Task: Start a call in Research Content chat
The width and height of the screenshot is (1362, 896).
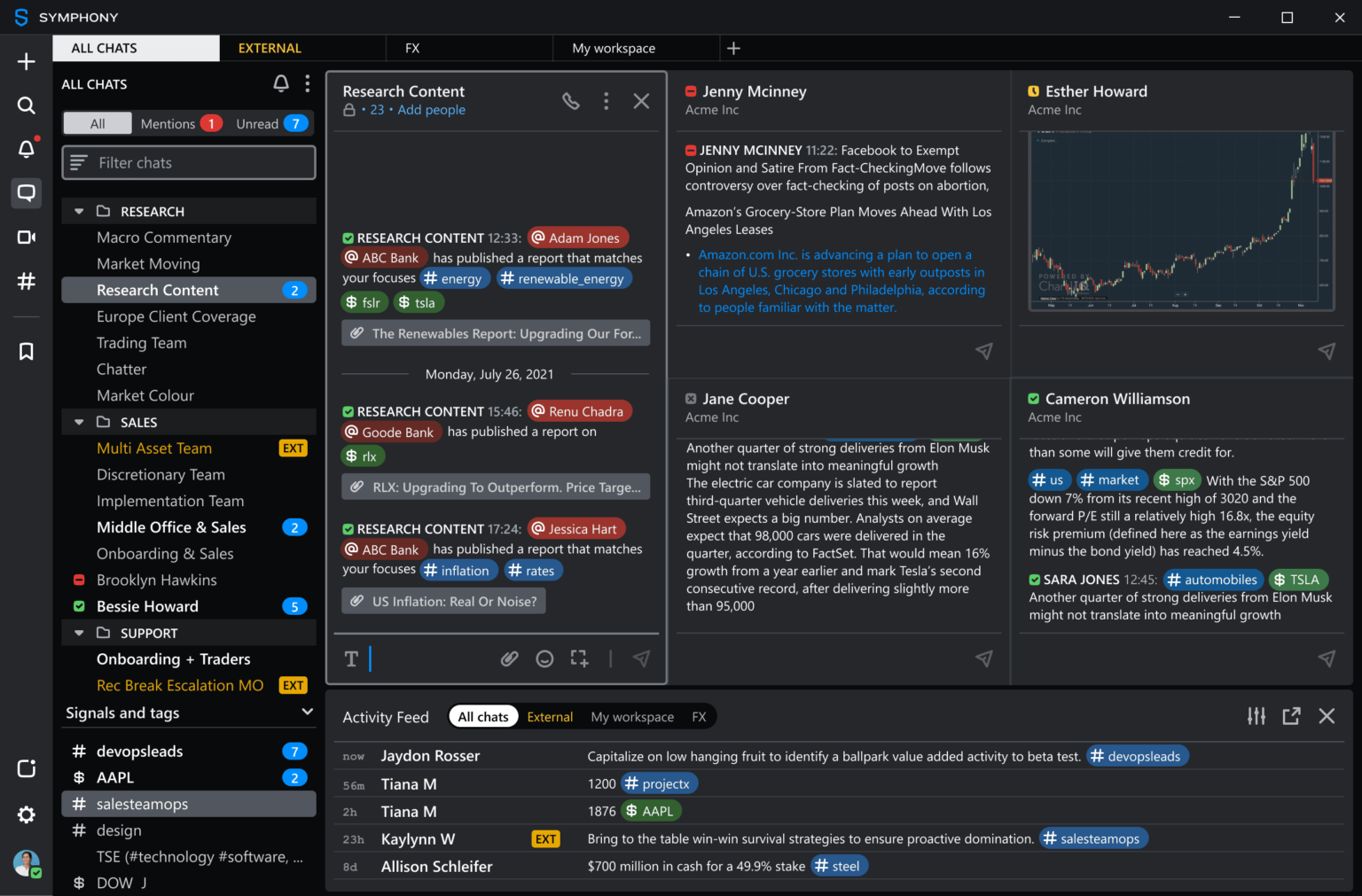Action: (x=571, y=101)
